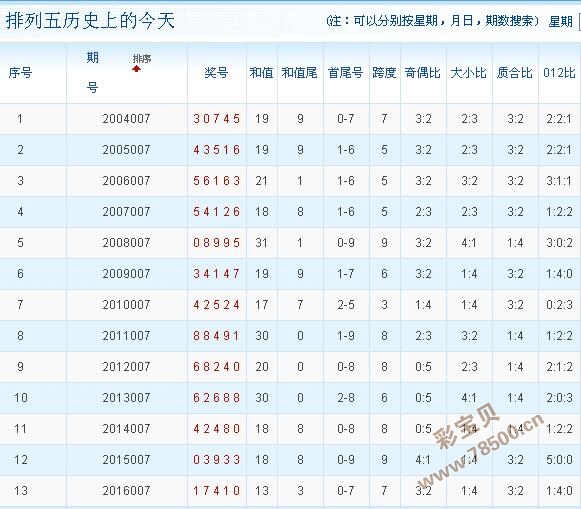Click 首尾号 value 2-5 in row 2010007

(x=346, y=305)
